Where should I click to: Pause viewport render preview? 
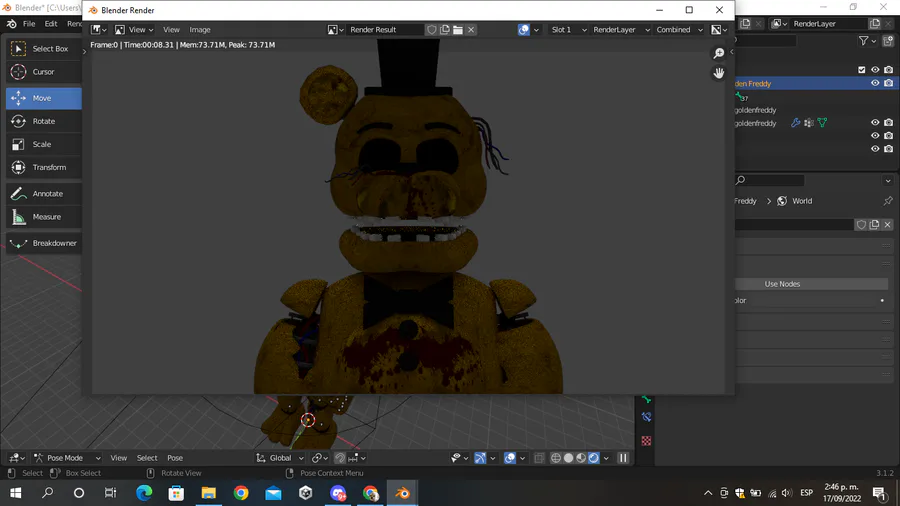pos(623,458)
